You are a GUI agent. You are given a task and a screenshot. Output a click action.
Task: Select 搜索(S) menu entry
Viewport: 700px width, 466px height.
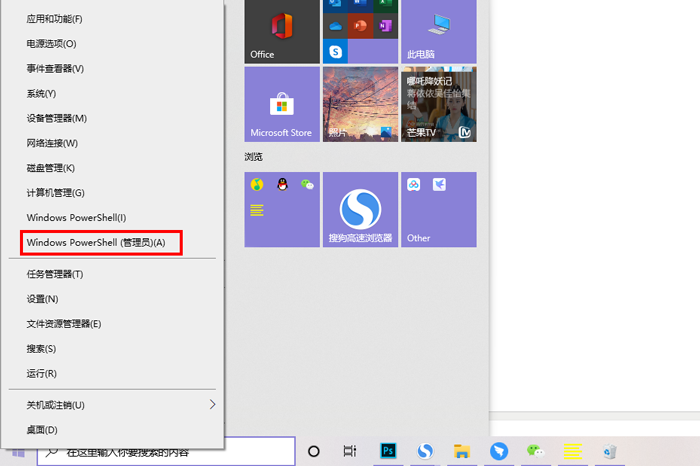click(x=112, y=349)
